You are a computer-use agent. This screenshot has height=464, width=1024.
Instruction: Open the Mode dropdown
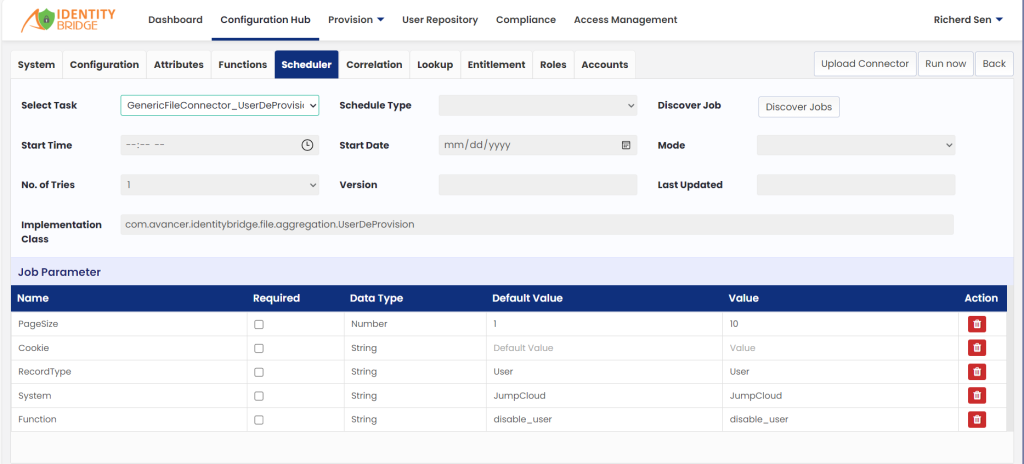856,145
